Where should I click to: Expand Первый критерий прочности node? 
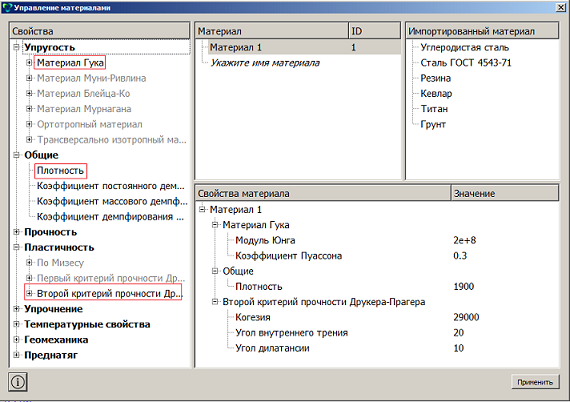click(29, 278)
